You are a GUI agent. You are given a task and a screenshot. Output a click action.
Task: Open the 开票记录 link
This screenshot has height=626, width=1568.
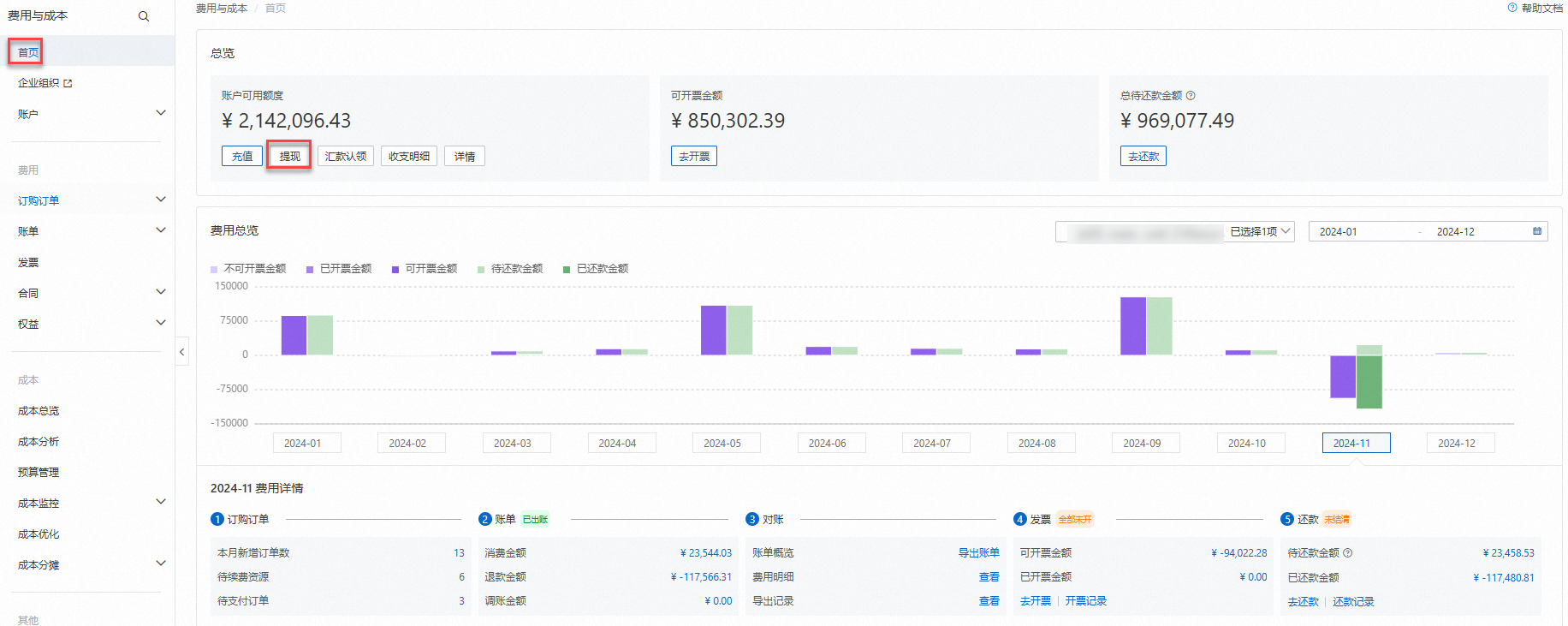pyautogui.click(x=1086, y=601)
